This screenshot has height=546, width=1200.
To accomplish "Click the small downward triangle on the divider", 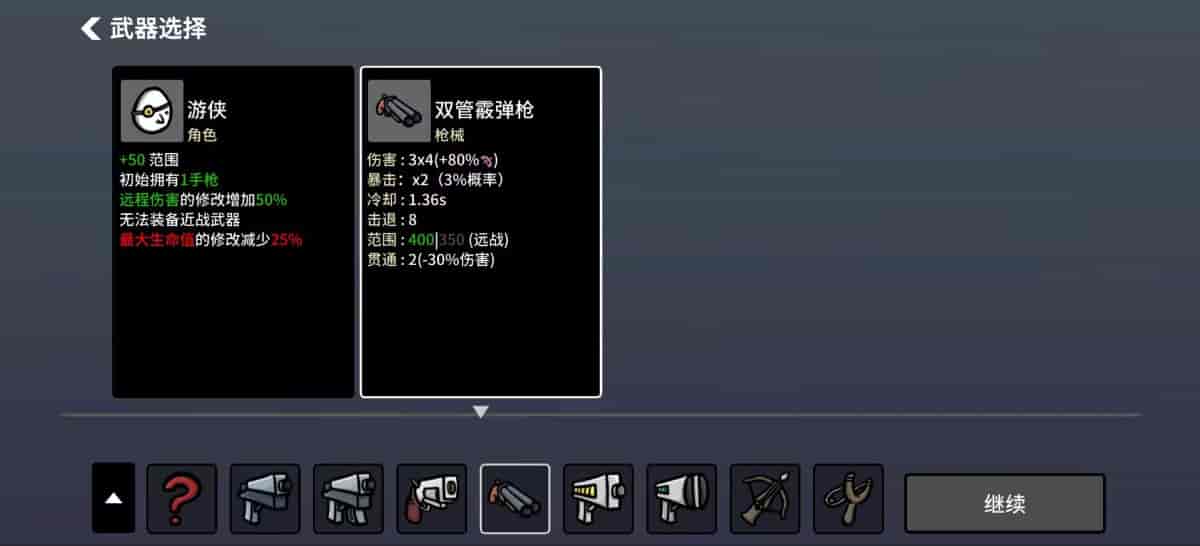I will point(481,411).
